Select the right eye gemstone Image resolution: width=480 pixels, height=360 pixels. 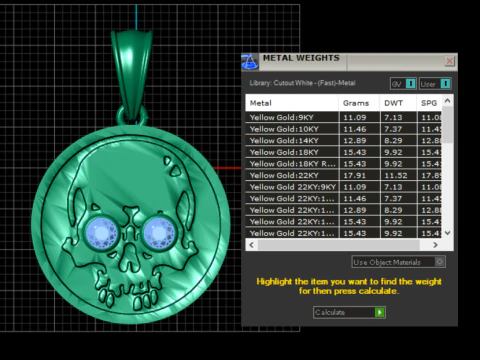tap(159, 233)
